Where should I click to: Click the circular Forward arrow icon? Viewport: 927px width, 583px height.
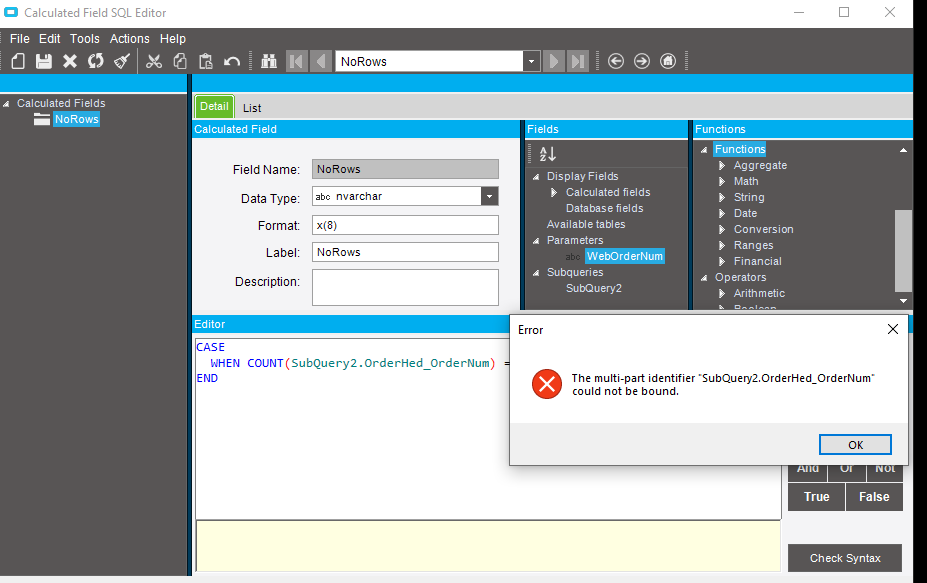tap(642, 61)
